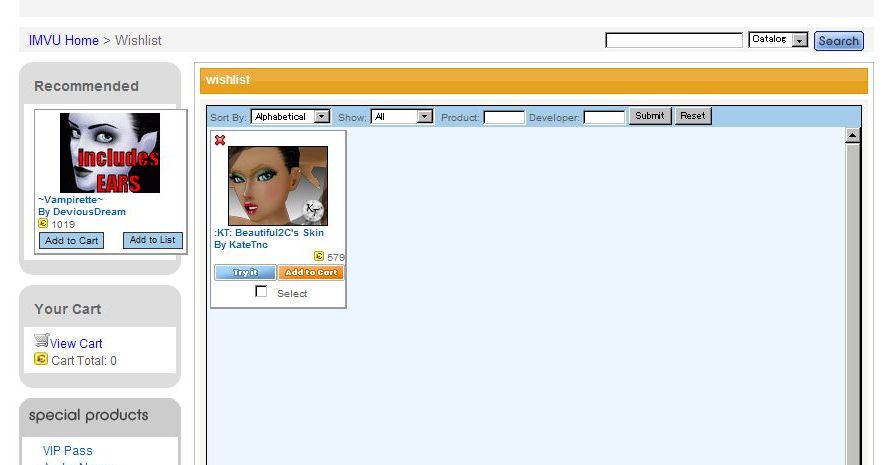Add Beautiful2C's Skin to cart

coord(311,273)
